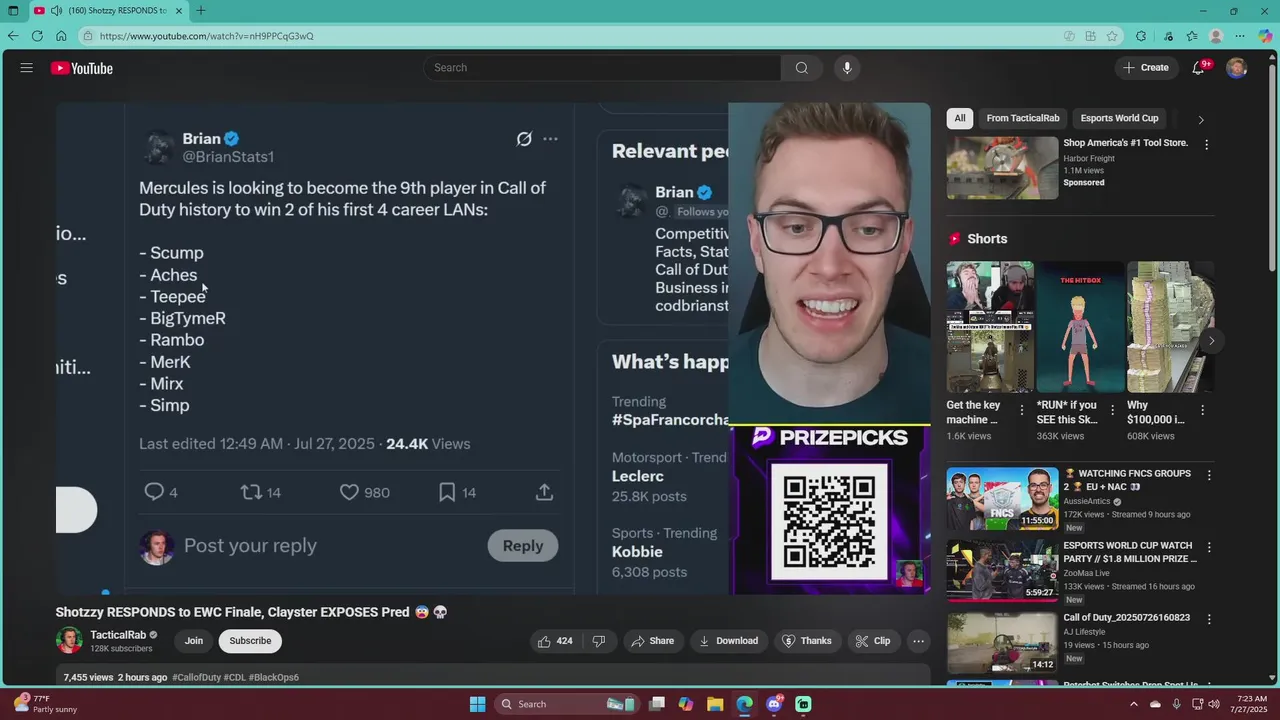Open Edge profile icon

1216,36
